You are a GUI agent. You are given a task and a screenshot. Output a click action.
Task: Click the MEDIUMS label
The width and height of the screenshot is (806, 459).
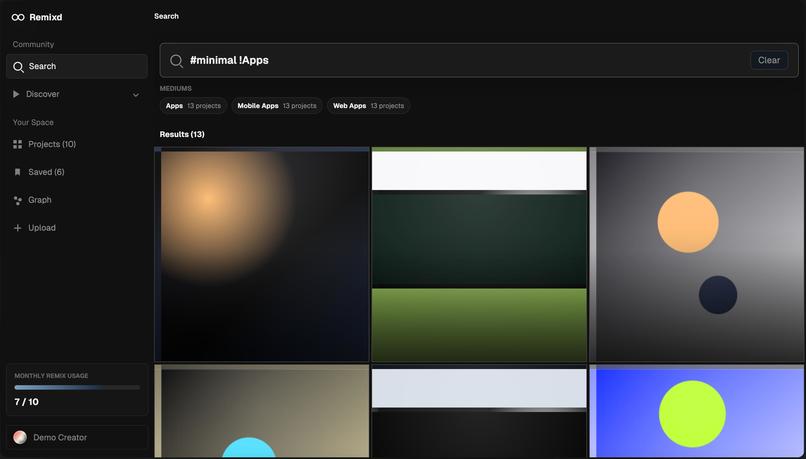(x=175, y=88)
